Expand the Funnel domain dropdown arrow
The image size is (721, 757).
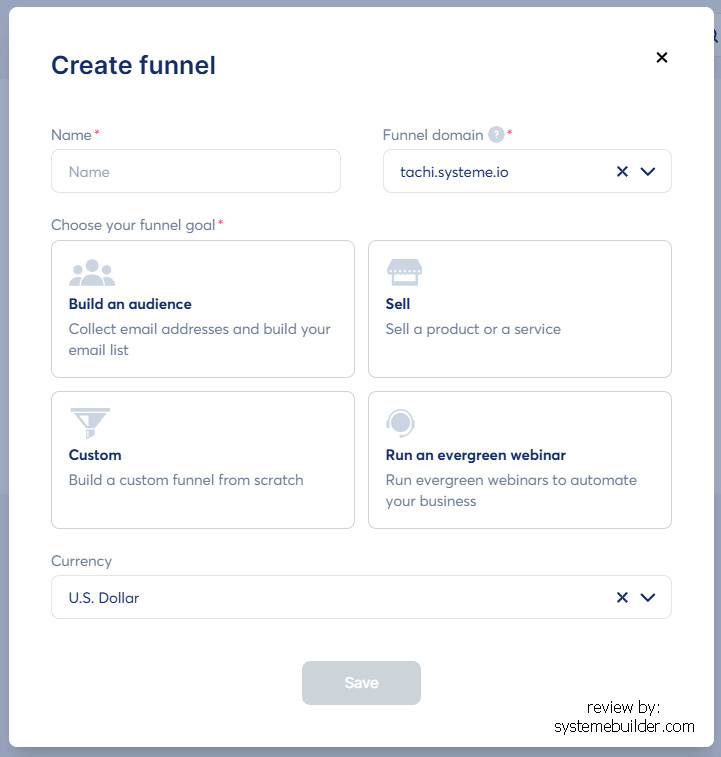point(648,171)
